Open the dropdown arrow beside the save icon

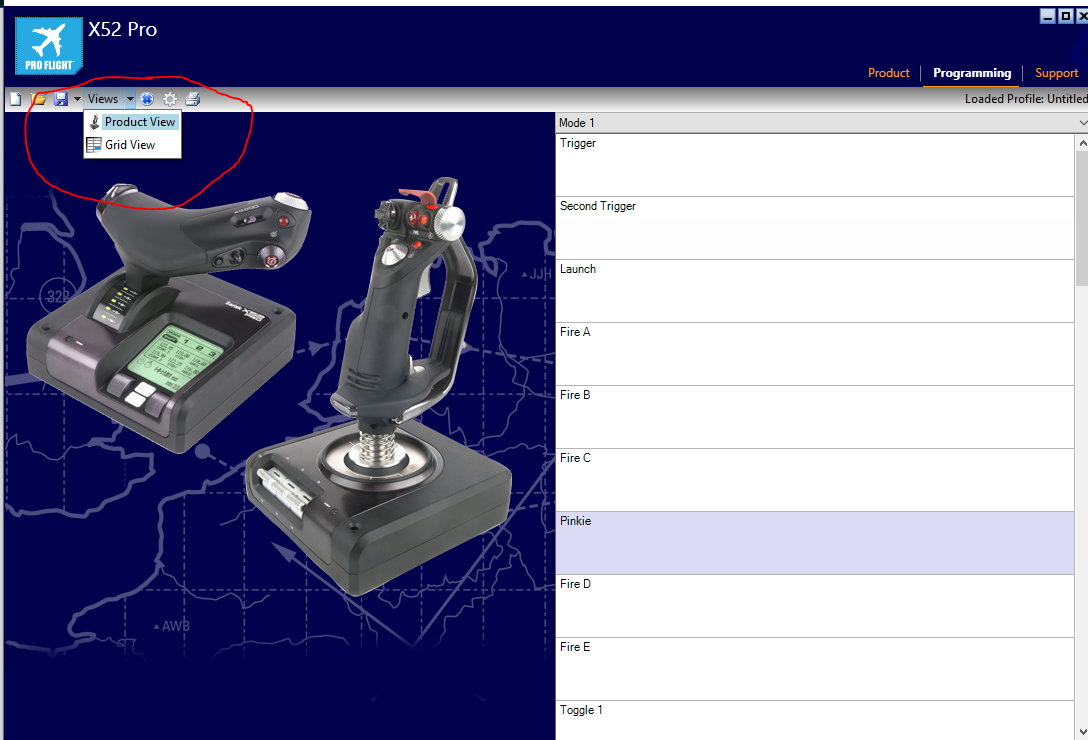click(x=77, y=99)
